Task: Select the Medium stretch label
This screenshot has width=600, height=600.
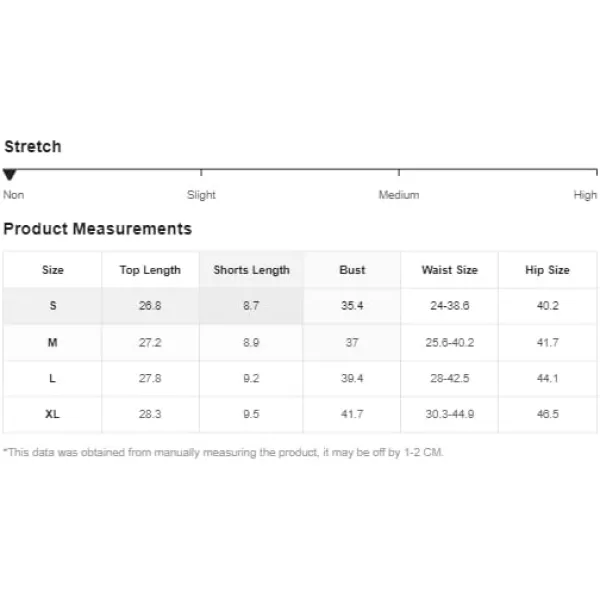Action: tap(399, 195)
